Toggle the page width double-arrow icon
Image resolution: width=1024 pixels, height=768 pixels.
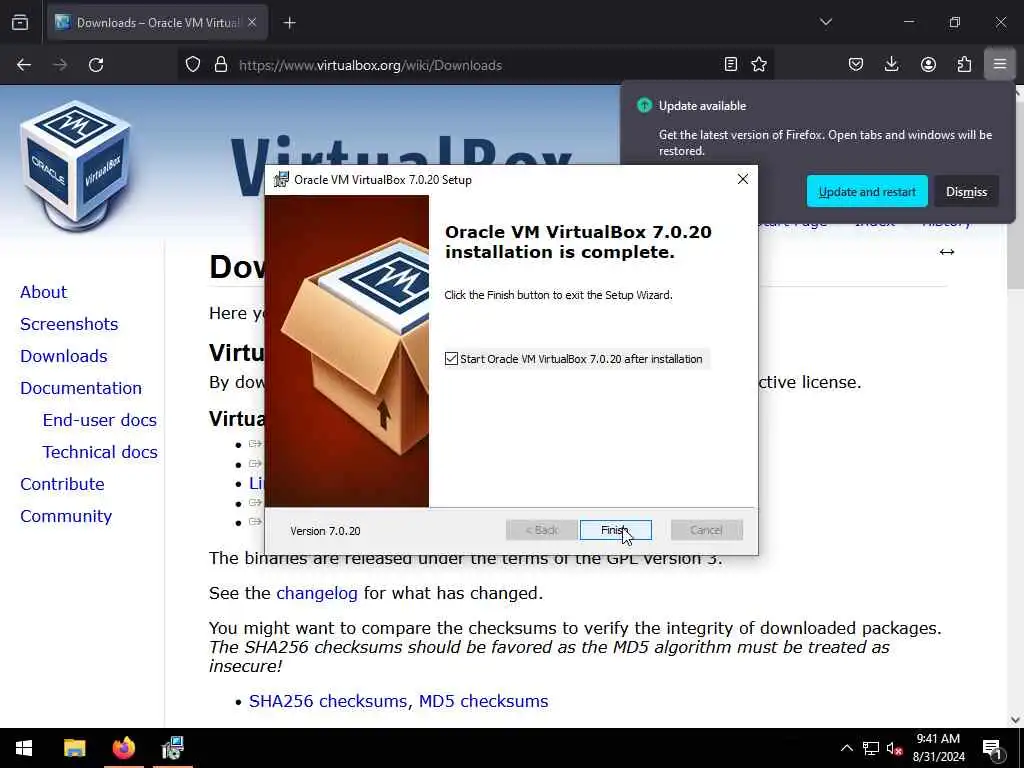(946, 252)
